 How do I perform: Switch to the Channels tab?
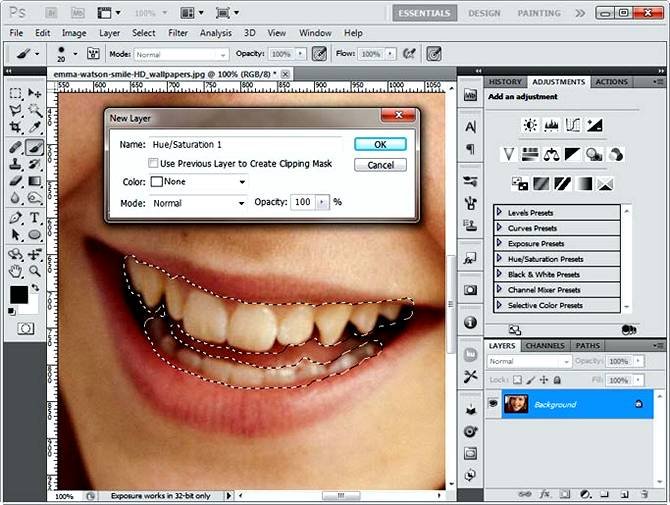(x=545, y=346)
